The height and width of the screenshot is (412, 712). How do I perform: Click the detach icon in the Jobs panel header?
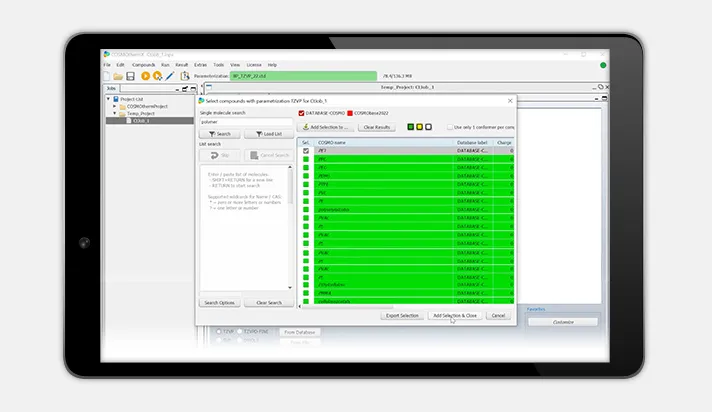tap(185, 89)
